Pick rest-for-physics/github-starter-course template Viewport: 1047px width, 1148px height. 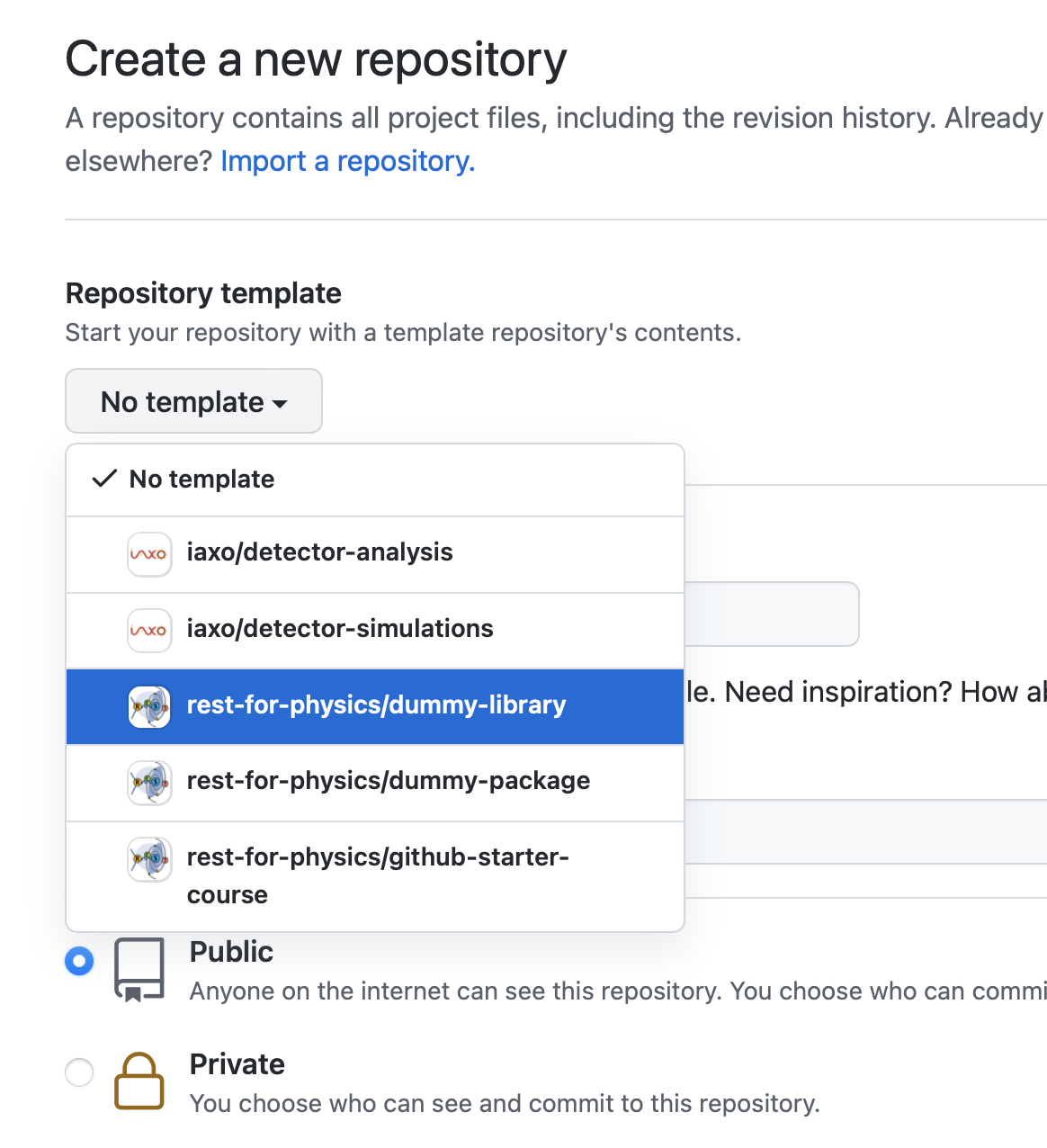click(x=375, y=876)
